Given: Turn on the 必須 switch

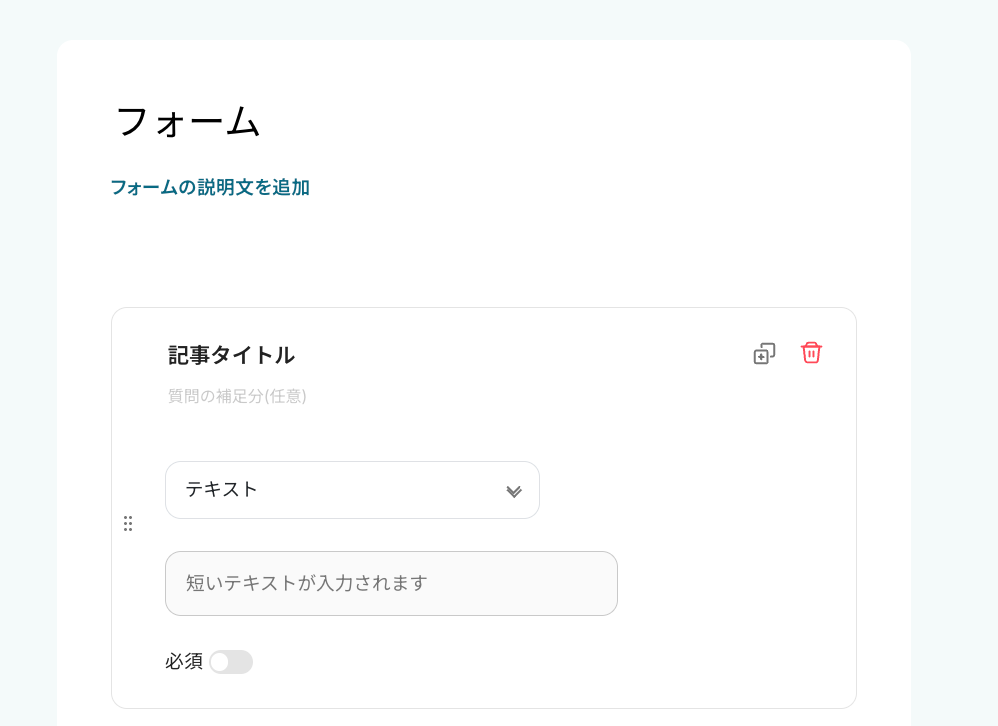Looking at the screenshot, I should pyautogui.click(x=231, y=662).
